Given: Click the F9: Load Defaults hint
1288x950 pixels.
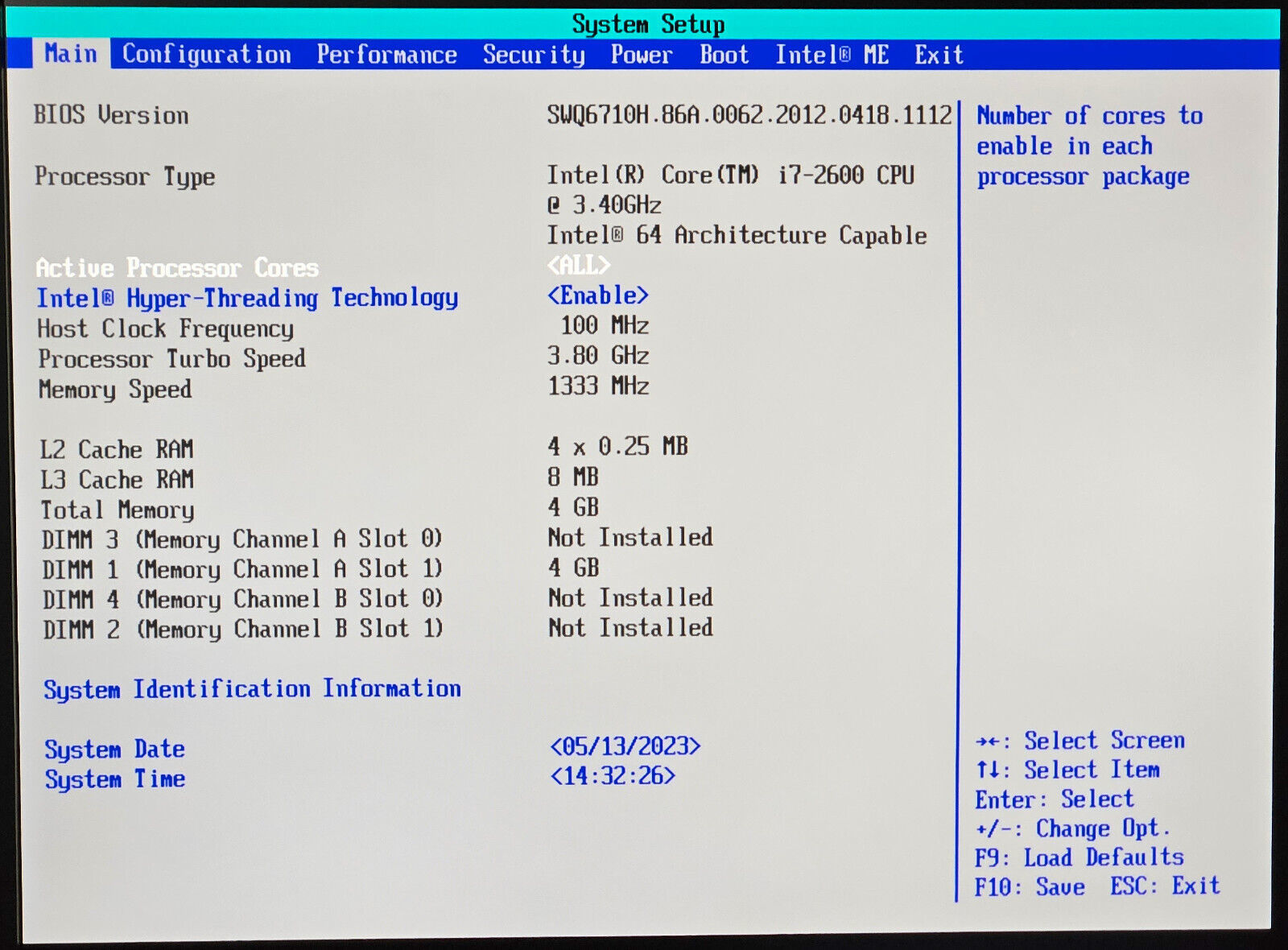Looking at the screenshot, I should pyautogui.click(x=1079, y=857).
